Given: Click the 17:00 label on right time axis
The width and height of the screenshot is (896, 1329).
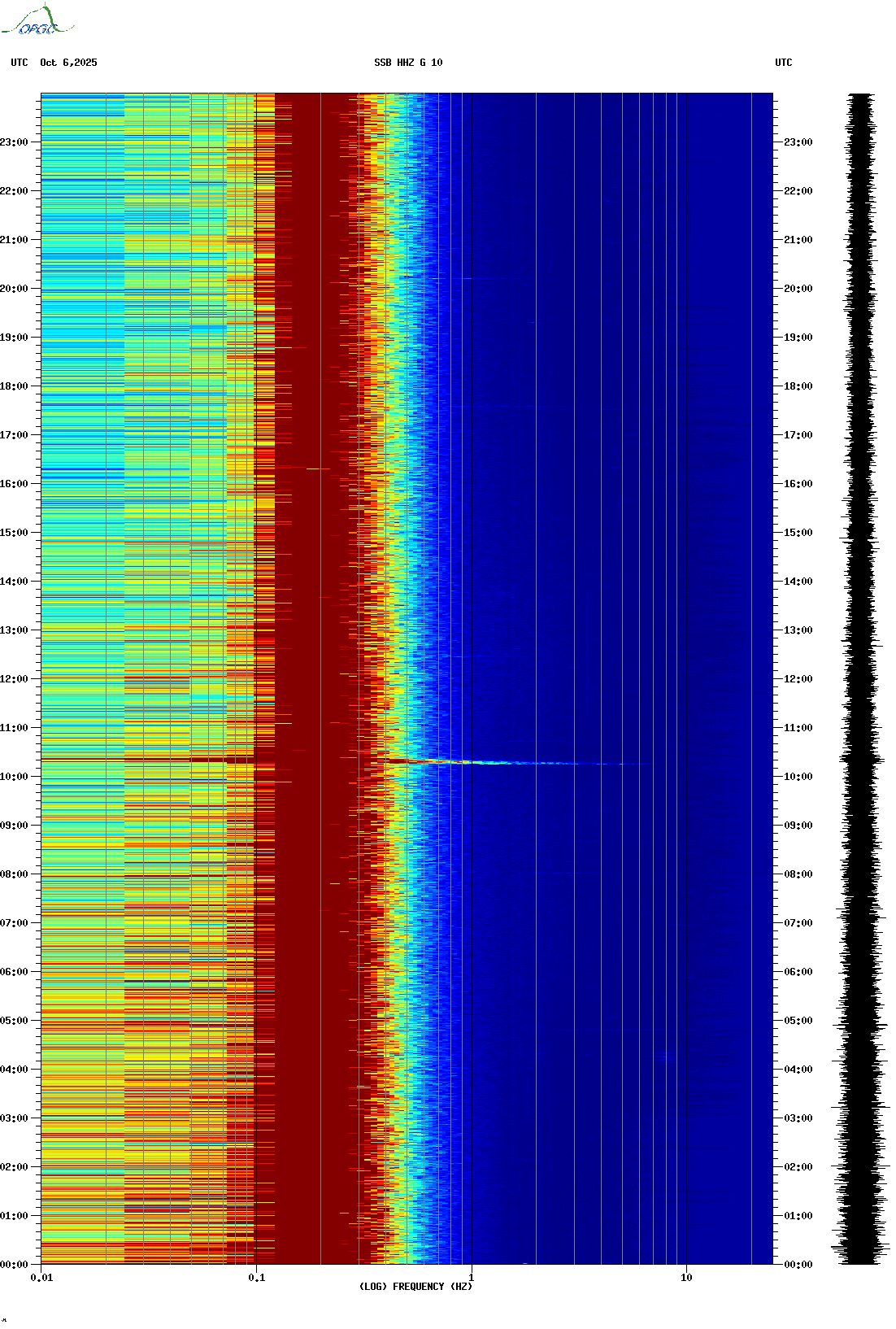Looking at the screenshot, I should tap(798, 435).
